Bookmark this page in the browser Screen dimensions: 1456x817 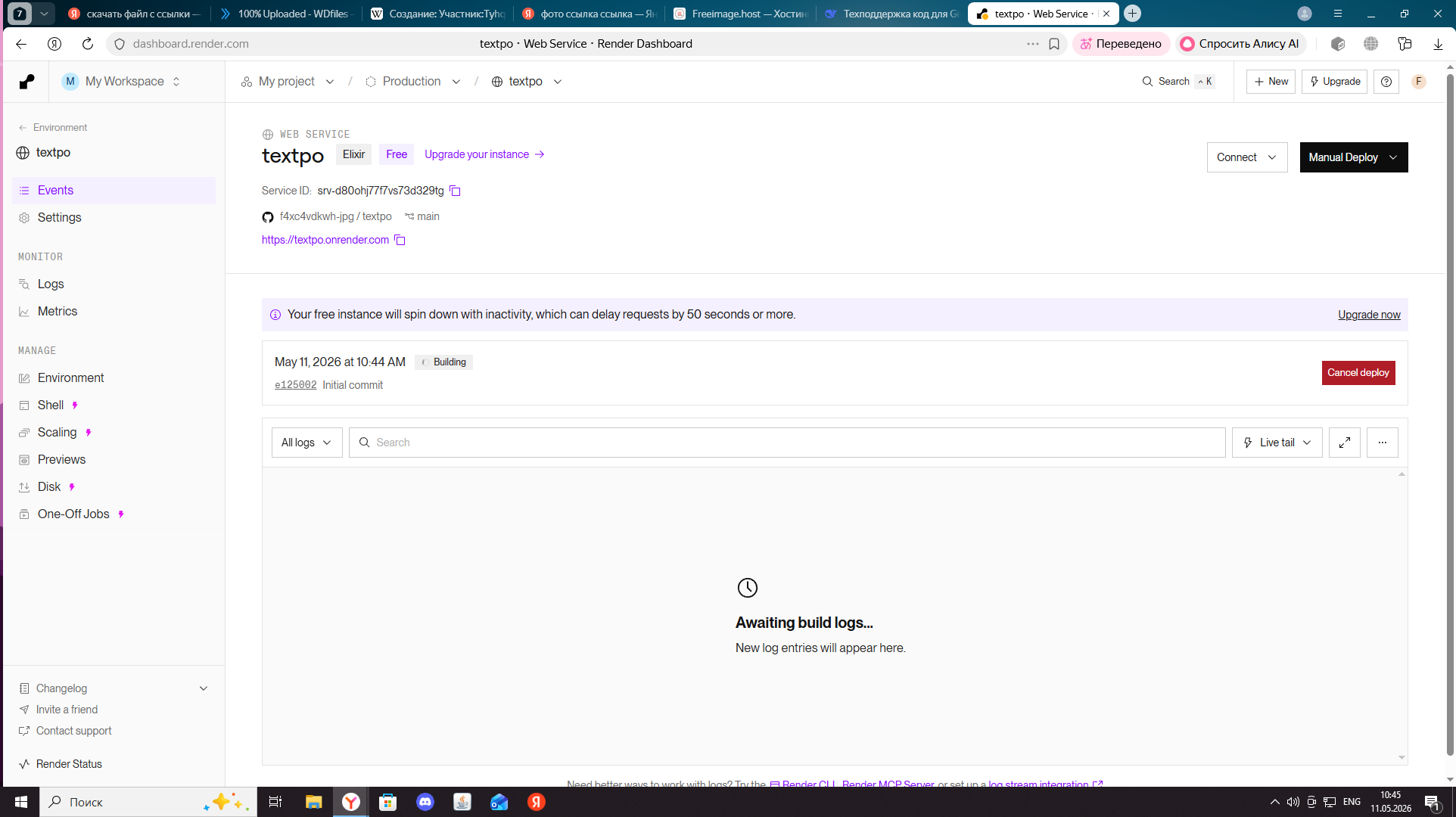[1054, 44]
